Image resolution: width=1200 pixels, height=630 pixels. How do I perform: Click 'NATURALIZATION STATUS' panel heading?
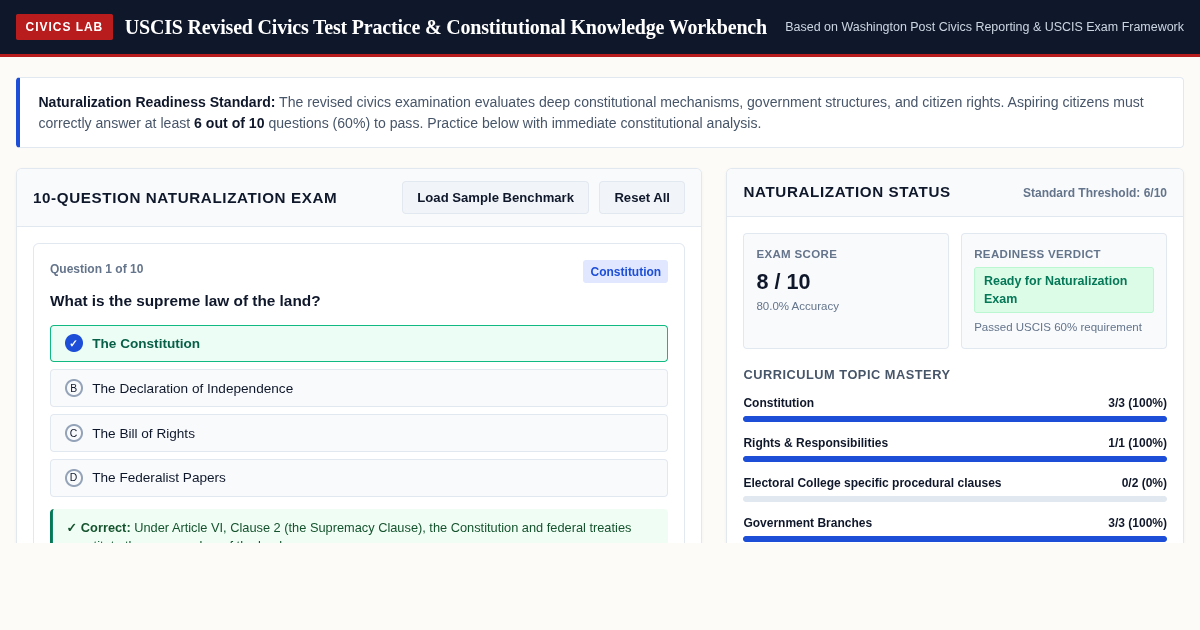(846, 192)
